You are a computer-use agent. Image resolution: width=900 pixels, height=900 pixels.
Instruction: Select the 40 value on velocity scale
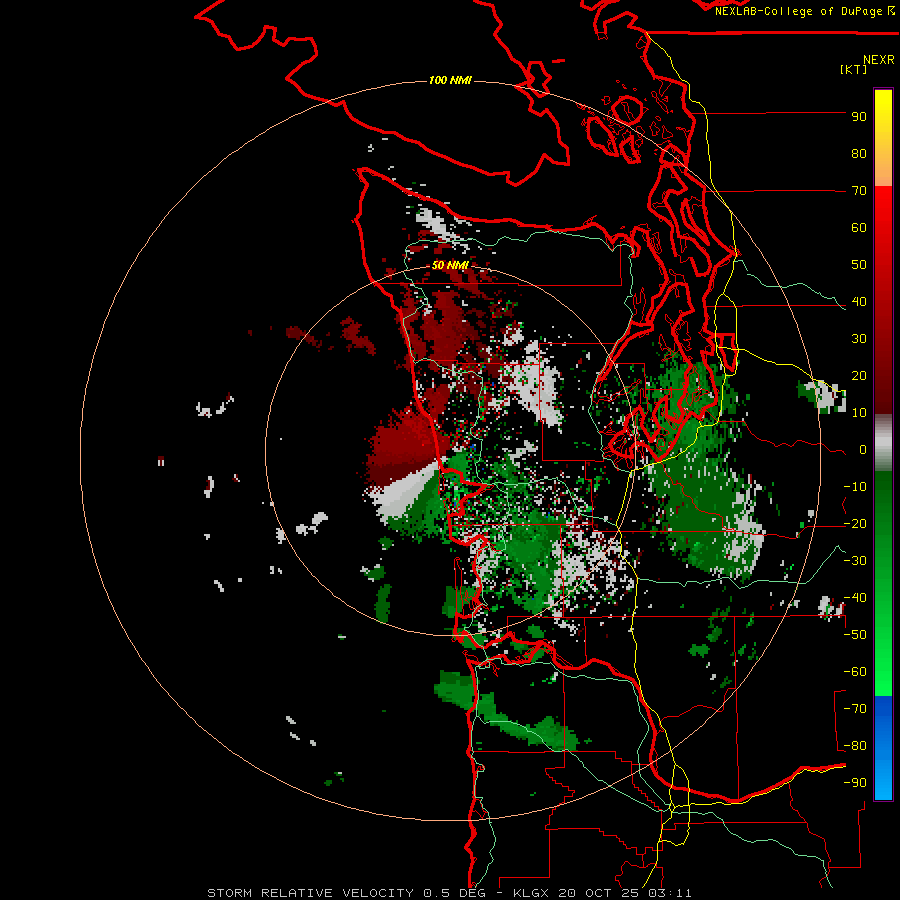[x=859, y=302]
